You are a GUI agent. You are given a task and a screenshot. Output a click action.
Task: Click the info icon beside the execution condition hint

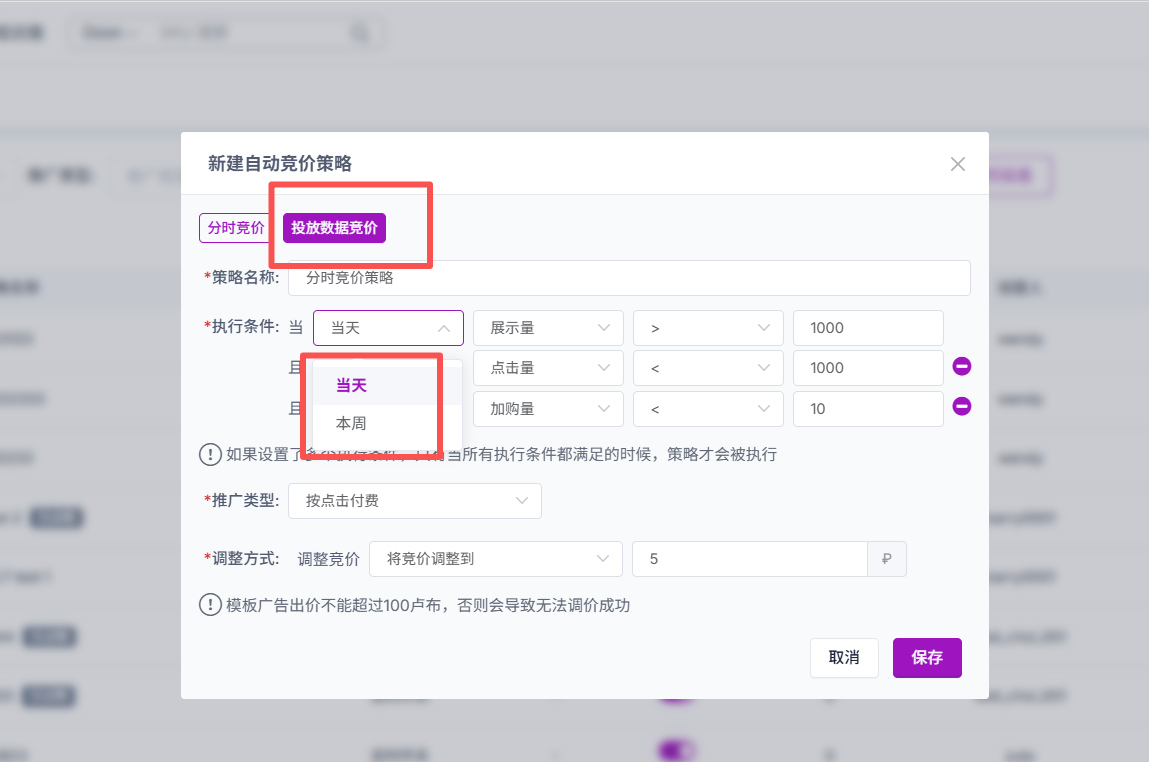(x=210, y=455)
